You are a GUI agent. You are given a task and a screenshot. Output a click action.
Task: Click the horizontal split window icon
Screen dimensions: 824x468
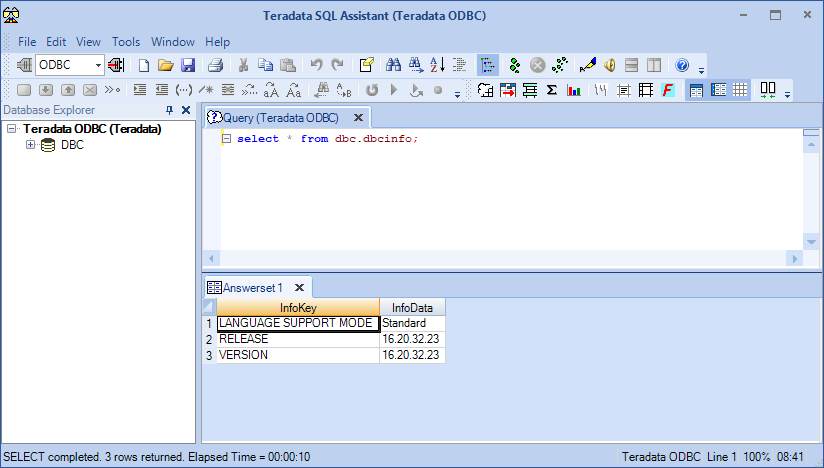click(x=632, y=65)
